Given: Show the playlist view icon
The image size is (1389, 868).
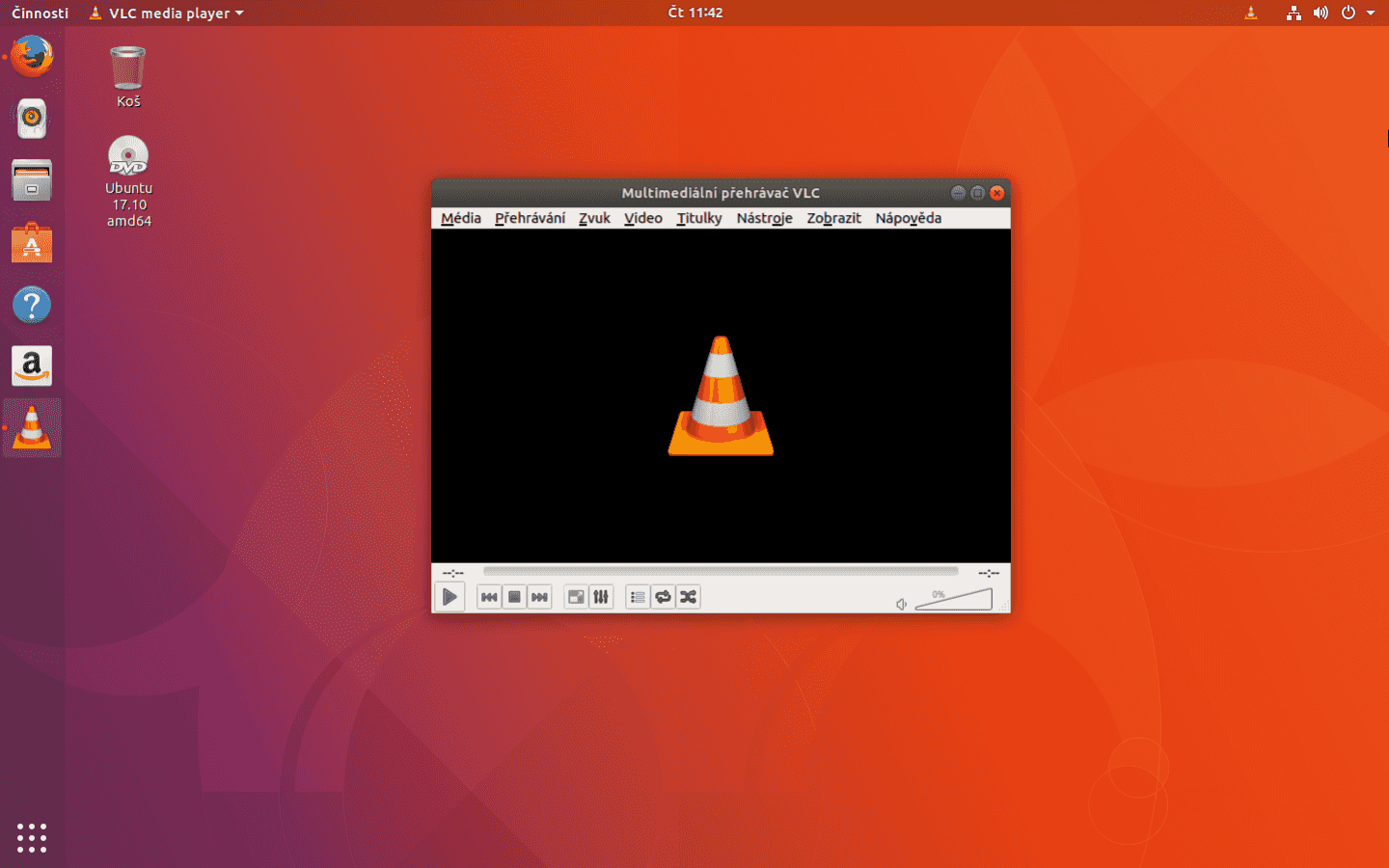Looking at the screenshot, I should (x=637, y=596).
